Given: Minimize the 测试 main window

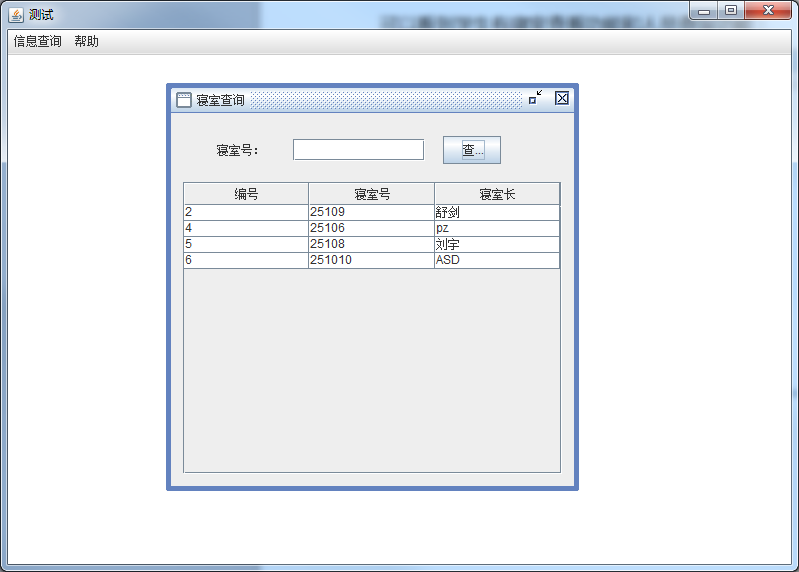Looking at the screenshot, I should coord(704,11).
